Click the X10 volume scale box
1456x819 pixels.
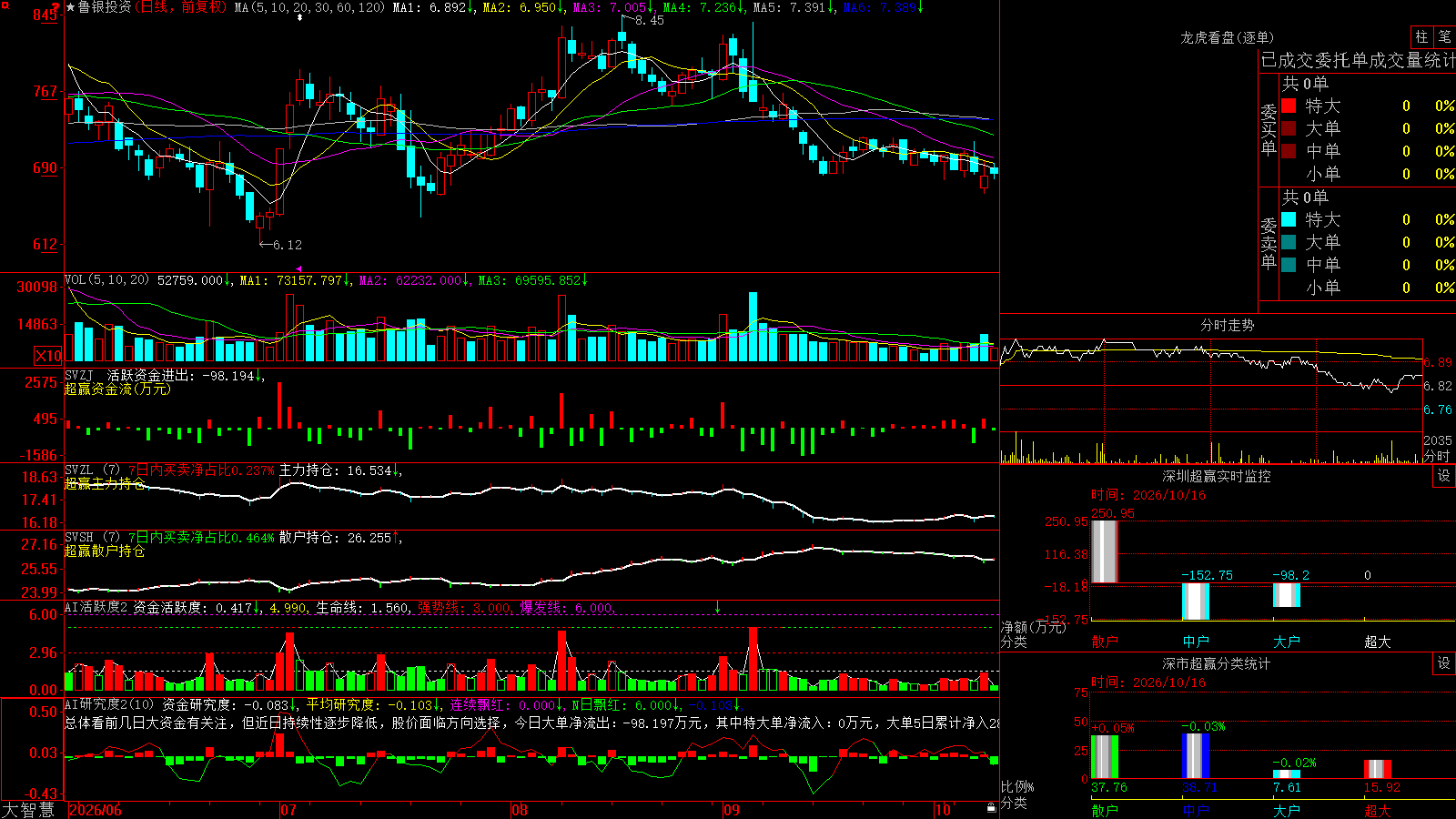(x=48, y=356)
